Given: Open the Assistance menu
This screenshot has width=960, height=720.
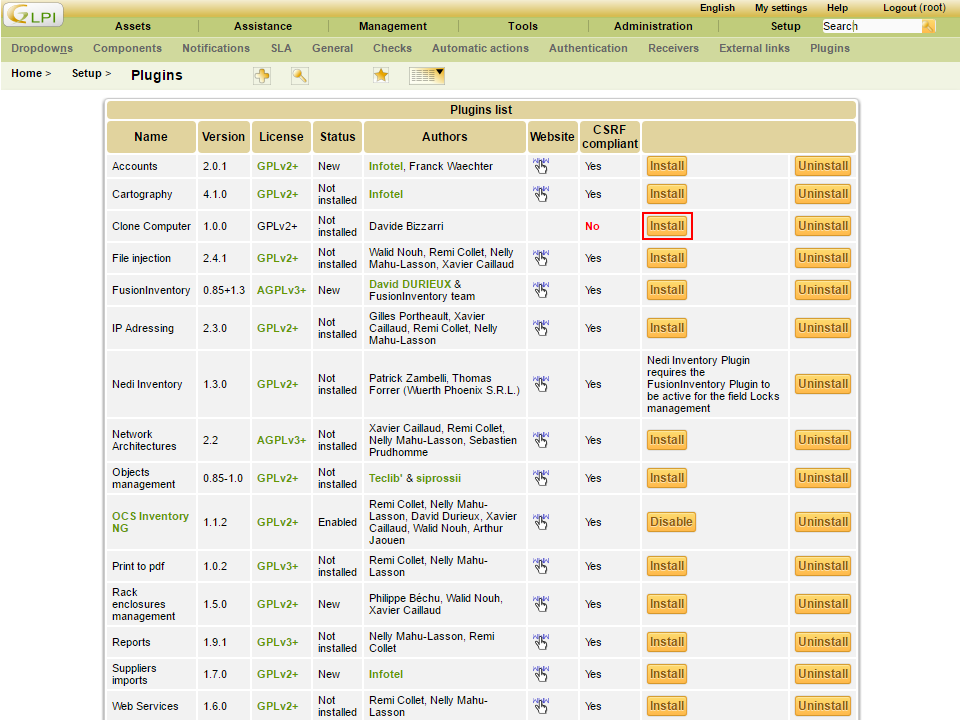Looking at the screenshot, I should (263, 26).
